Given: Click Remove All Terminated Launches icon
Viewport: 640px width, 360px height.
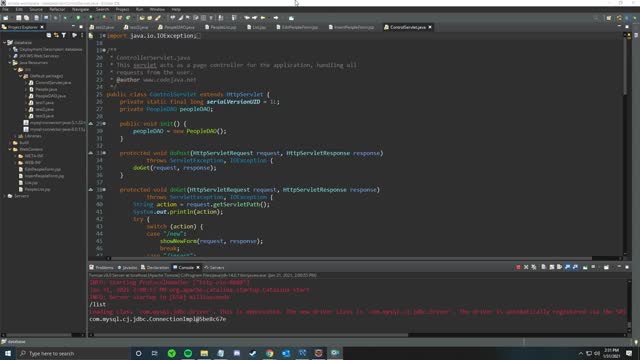Looking at the screenshot, I should pos(534,267).
